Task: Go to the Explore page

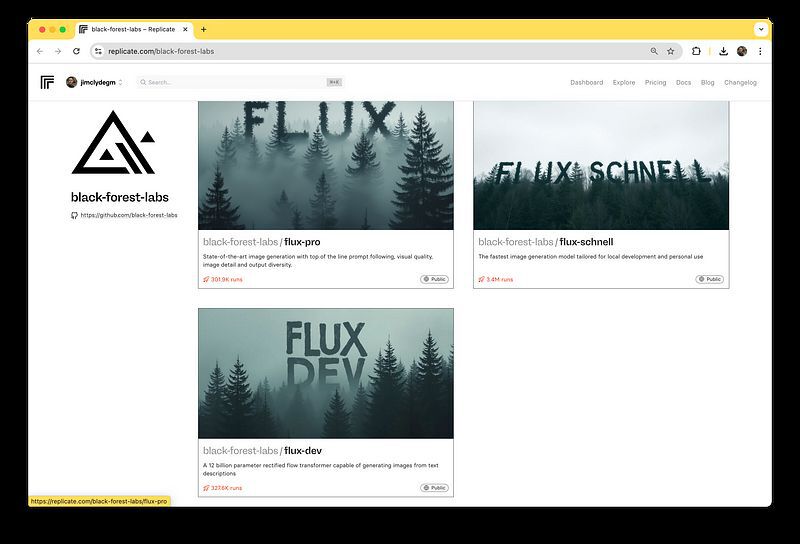Action: [x=624, y=83]
